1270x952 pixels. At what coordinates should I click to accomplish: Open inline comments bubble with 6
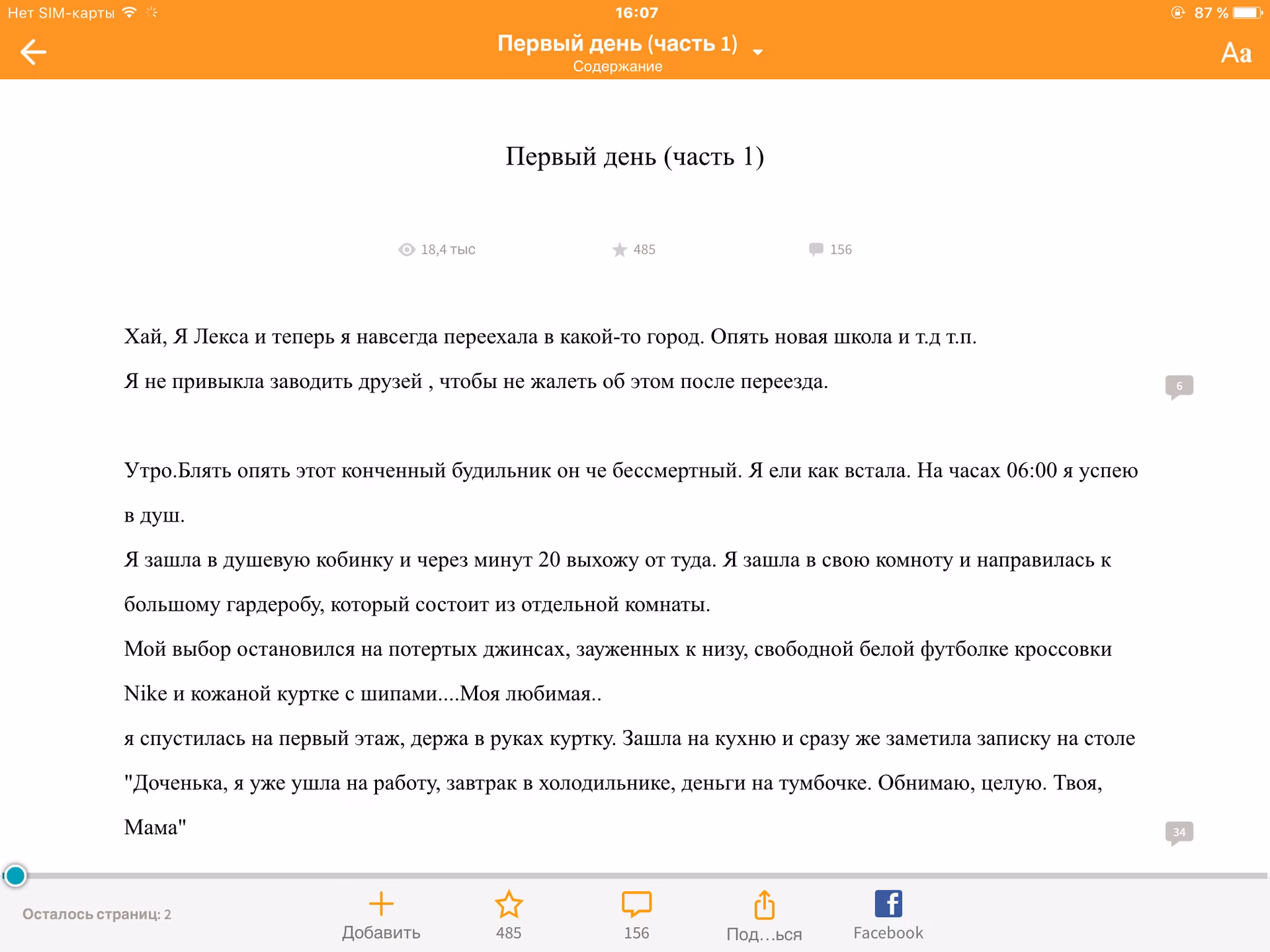click(x=1179, y=387)
